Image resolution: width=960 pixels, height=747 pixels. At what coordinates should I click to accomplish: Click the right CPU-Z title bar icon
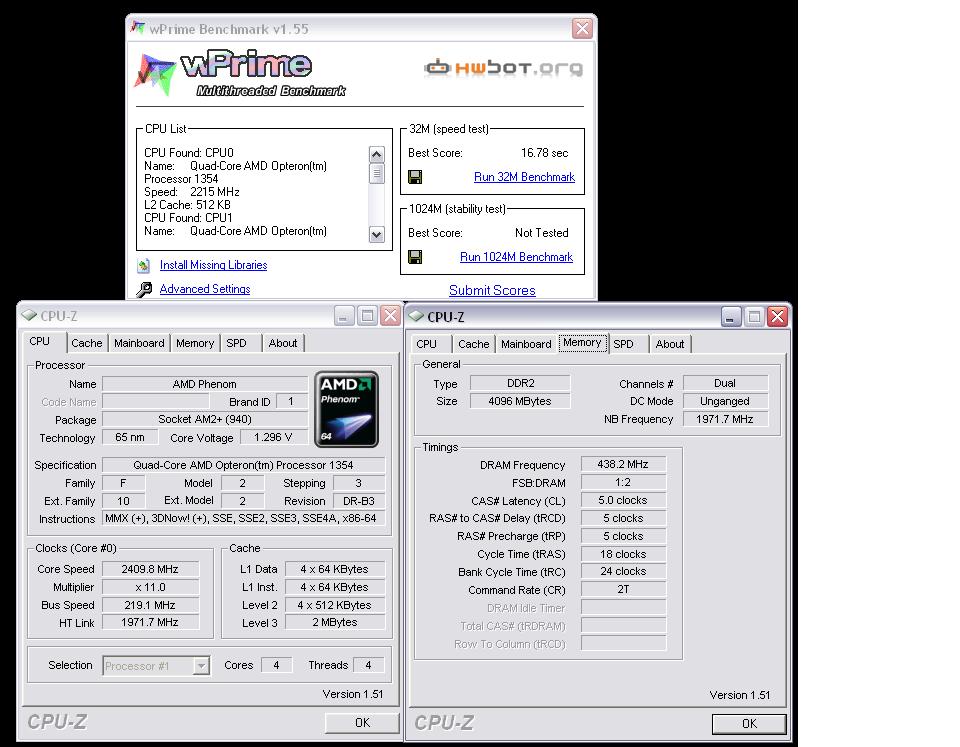pos(416,316)
